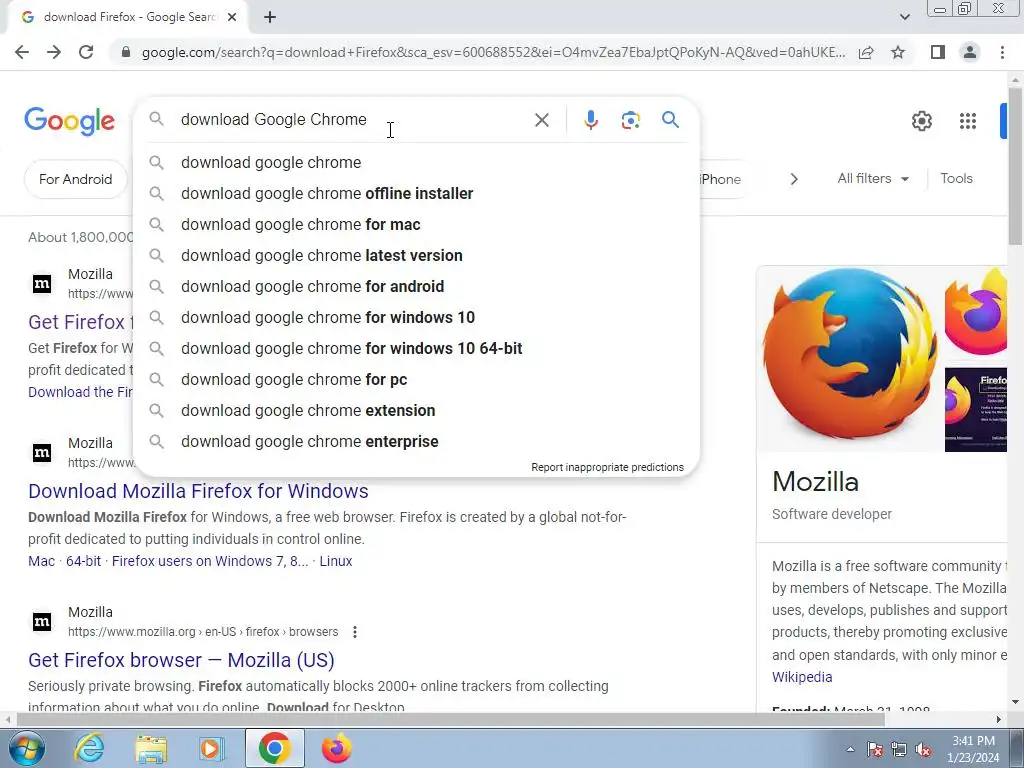
Task: Show more filter chips with arrow
Action: tap(794, 179)
